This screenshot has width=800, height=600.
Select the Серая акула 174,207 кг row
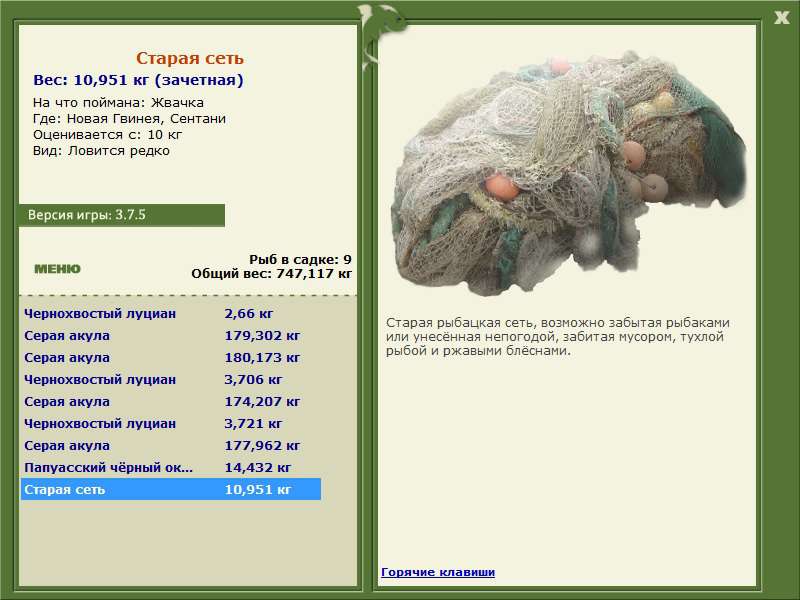(171, 402)
